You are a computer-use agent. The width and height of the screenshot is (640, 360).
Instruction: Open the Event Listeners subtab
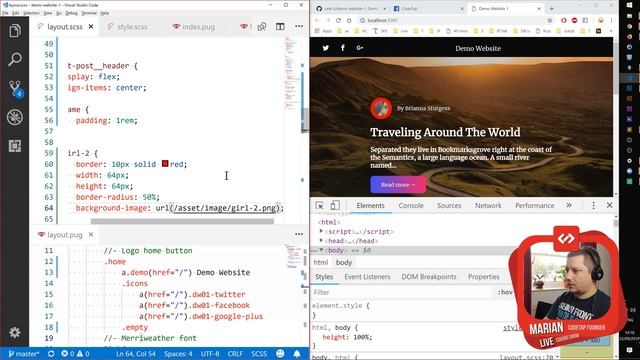click(367, 277)
